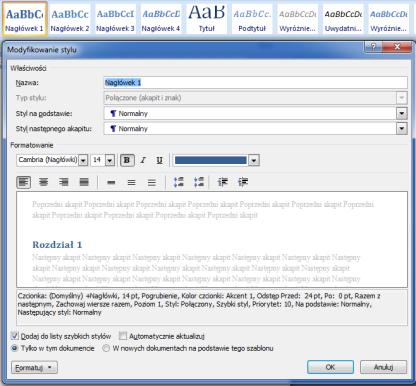The width and height of the screenshot is (416, 386).
Task: Expand the Cambria font name dropdown
Action: pos(83,160)
